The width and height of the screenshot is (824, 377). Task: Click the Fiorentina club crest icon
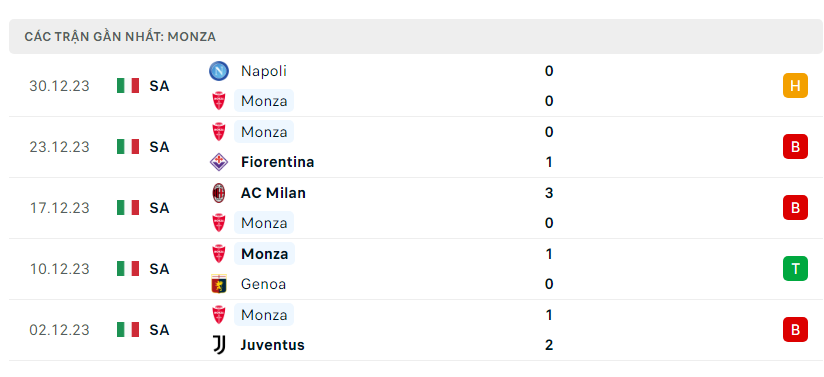point(219,162)
